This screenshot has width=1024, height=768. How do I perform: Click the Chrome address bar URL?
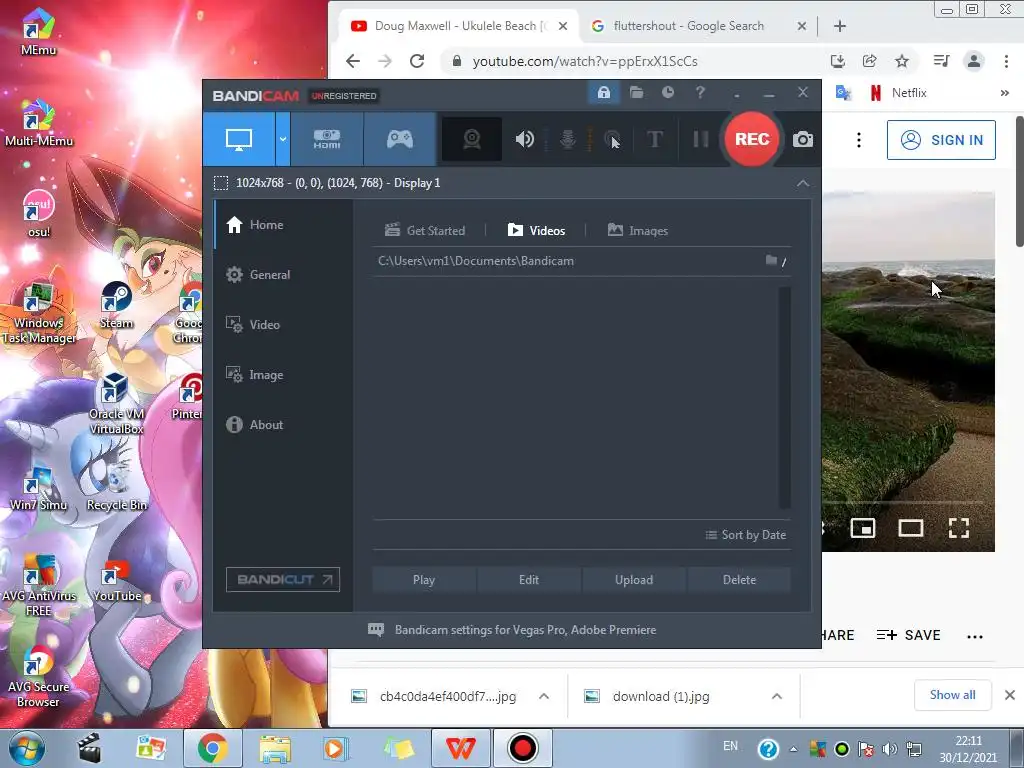coord(585,61)
